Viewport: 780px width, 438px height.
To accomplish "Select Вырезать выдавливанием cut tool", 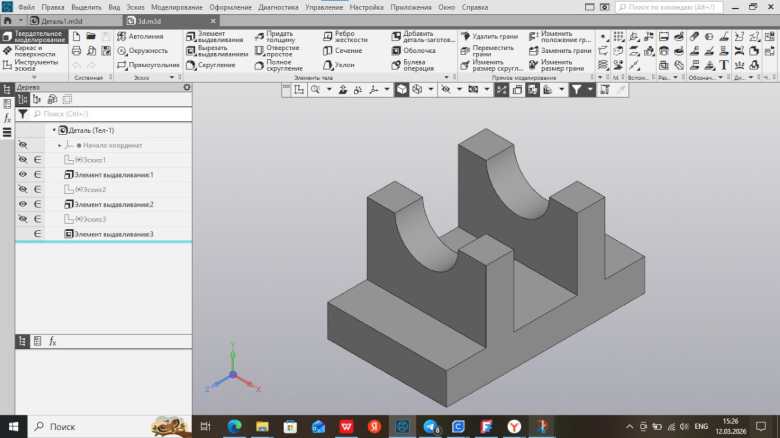I will pos(219,52).
